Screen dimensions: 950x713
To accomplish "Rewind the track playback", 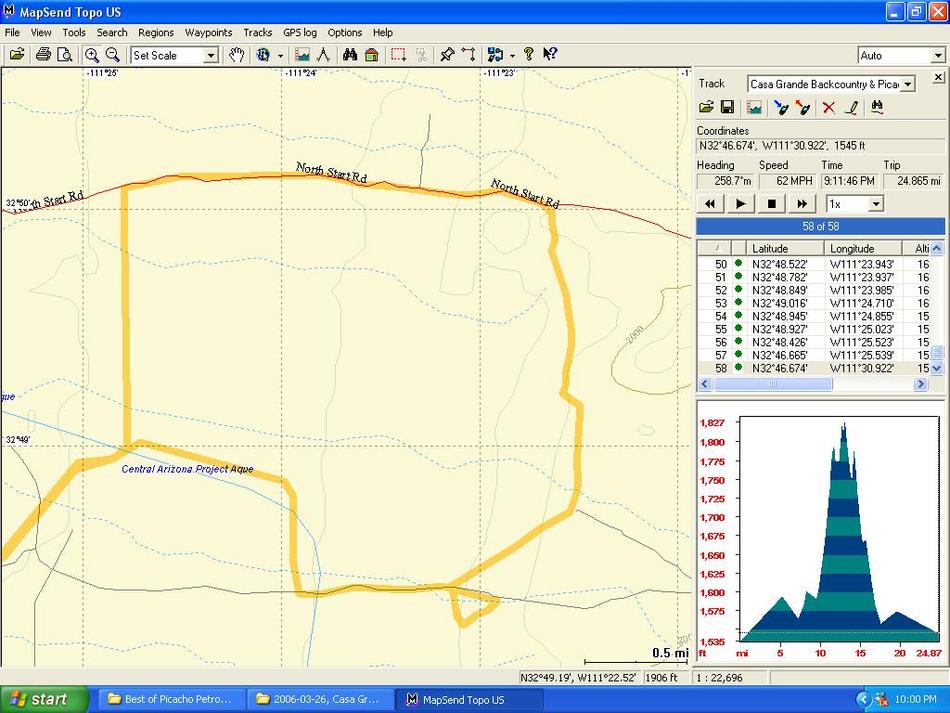I will tap(710, 204).
